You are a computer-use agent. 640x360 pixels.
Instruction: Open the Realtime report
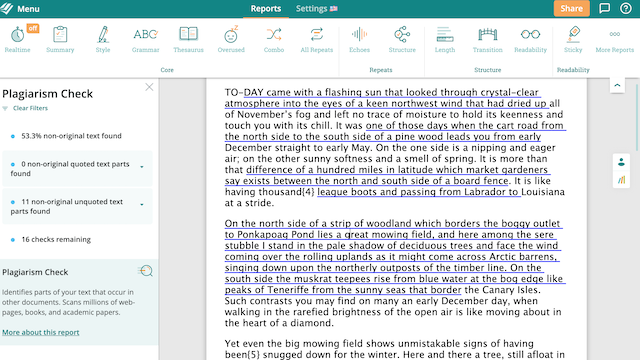tap(17, 40)
